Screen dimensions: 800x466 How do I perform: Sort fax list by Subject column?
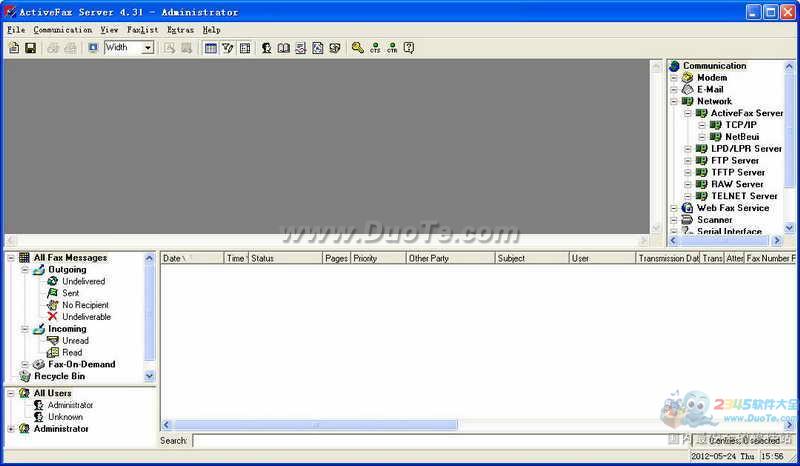pyautogui.click(x=532, y=258)
